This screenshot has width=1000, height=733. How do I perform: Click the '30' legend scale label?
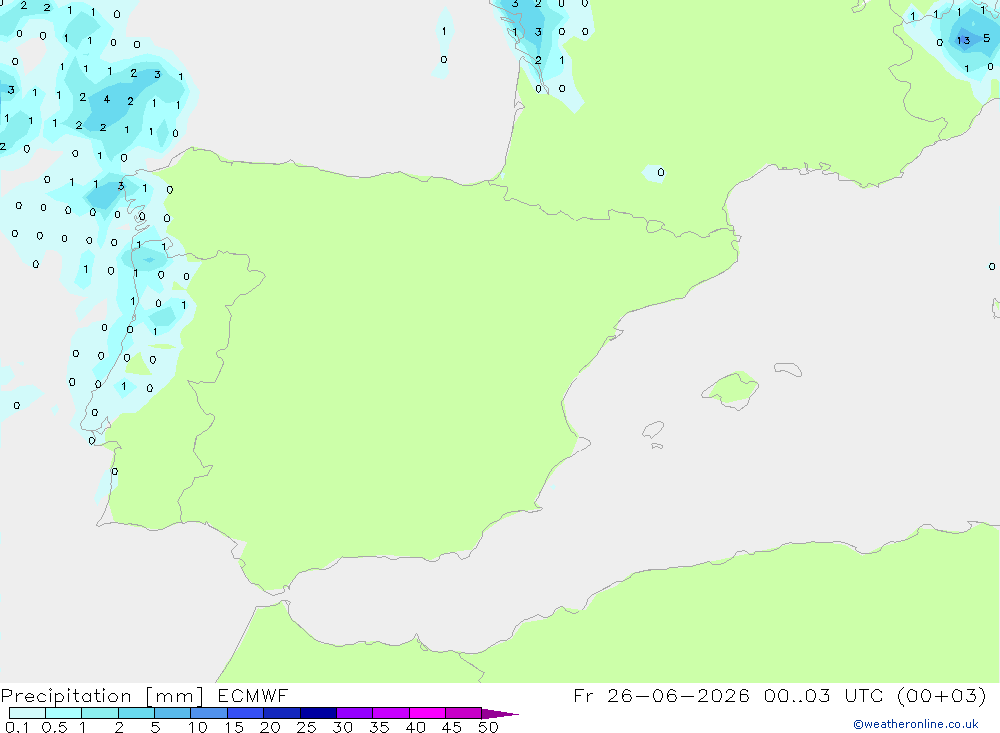click(x=342, y=727)
